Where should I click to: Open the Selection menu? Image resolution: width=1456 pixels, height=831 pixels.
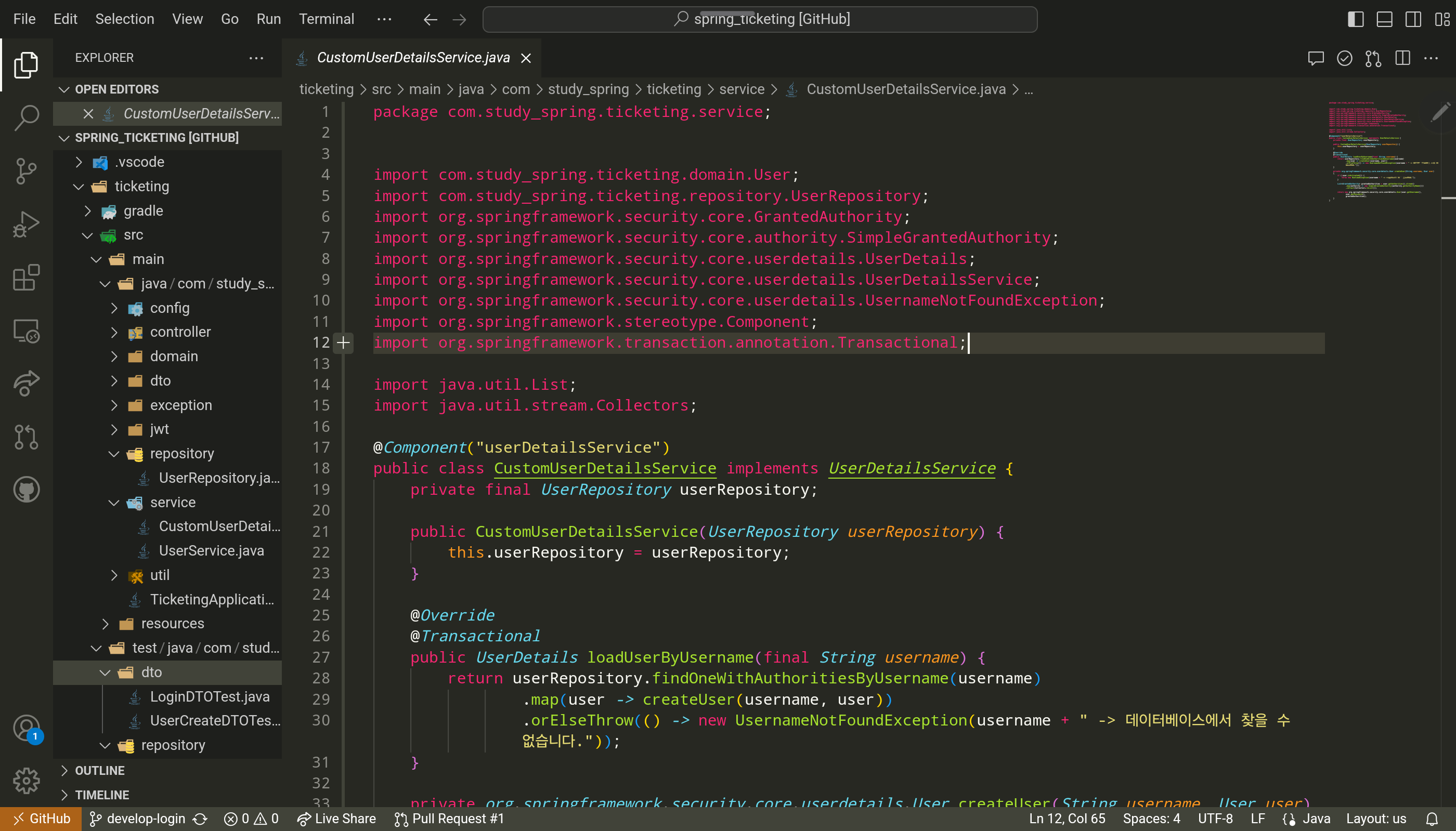pyautogui.click(x=124, y=19)
